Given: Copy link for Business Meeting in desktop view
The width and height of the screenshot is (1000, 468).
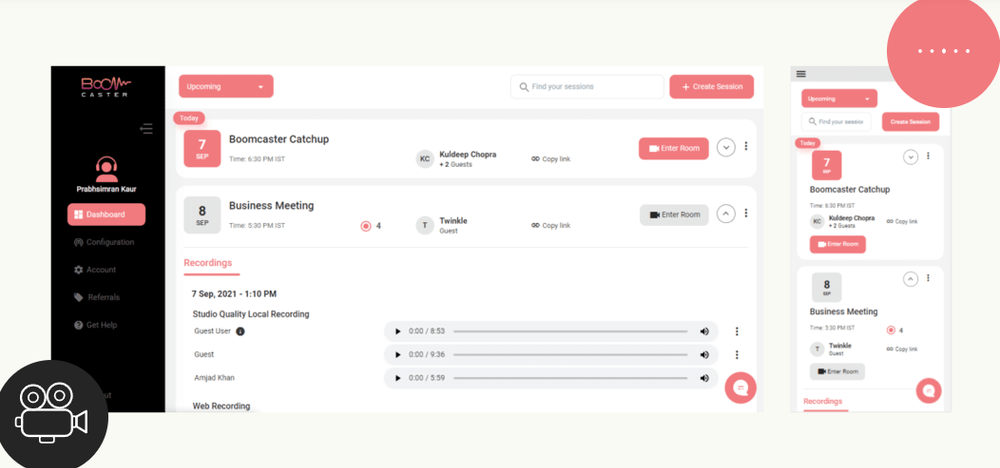Looking at the screenshot, I should [550, 225].
